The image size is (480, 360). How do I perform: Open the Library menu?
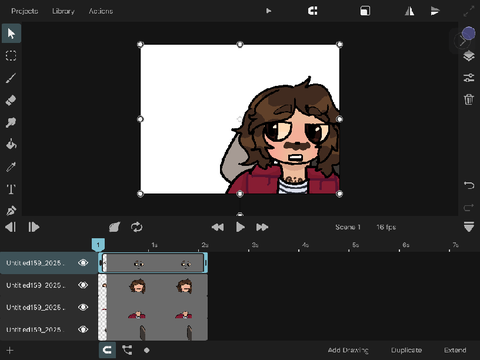[x=63, y=11]
